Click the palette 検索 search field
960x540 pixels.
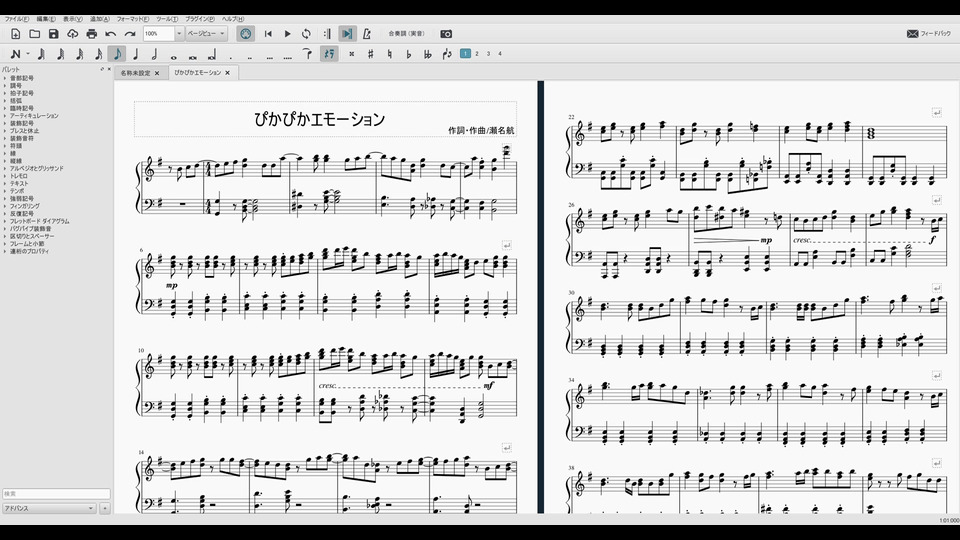pos(55,494)
